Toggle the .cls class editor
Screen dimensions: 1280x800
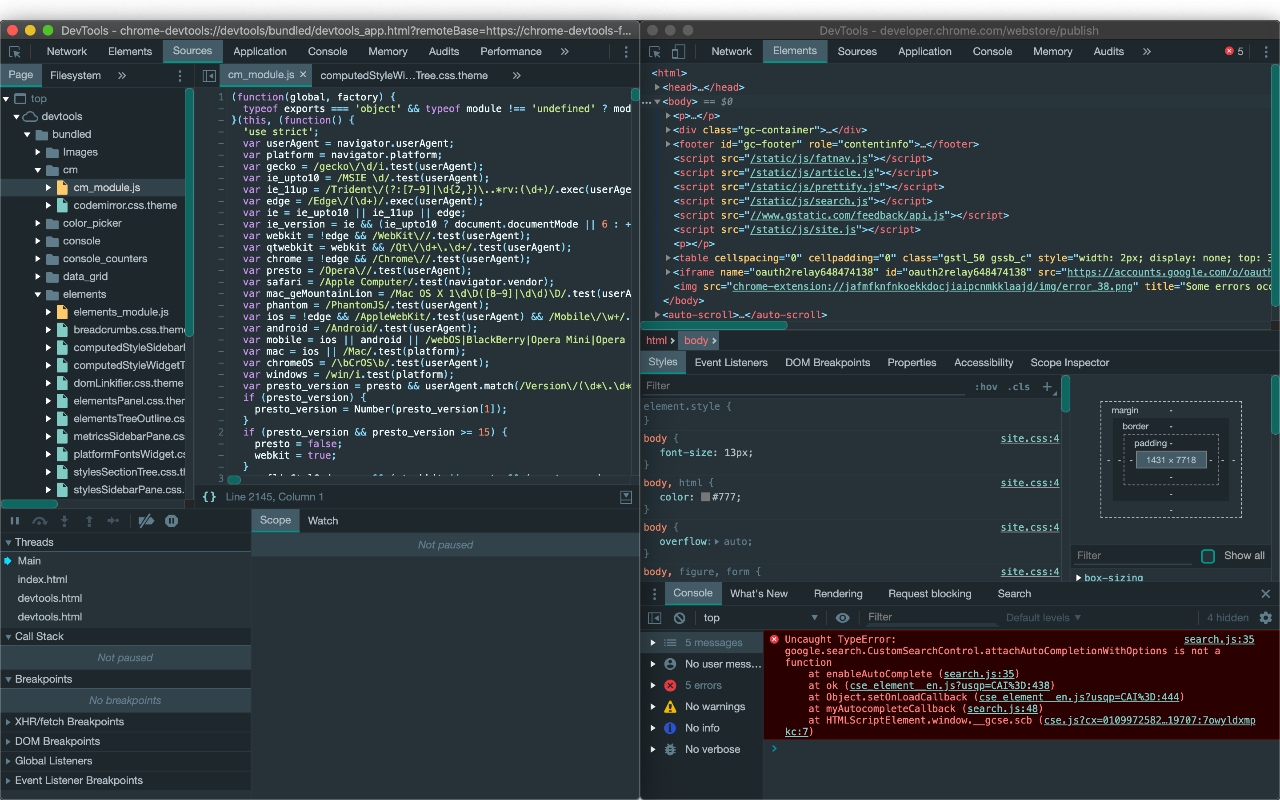pos(1019,385)
